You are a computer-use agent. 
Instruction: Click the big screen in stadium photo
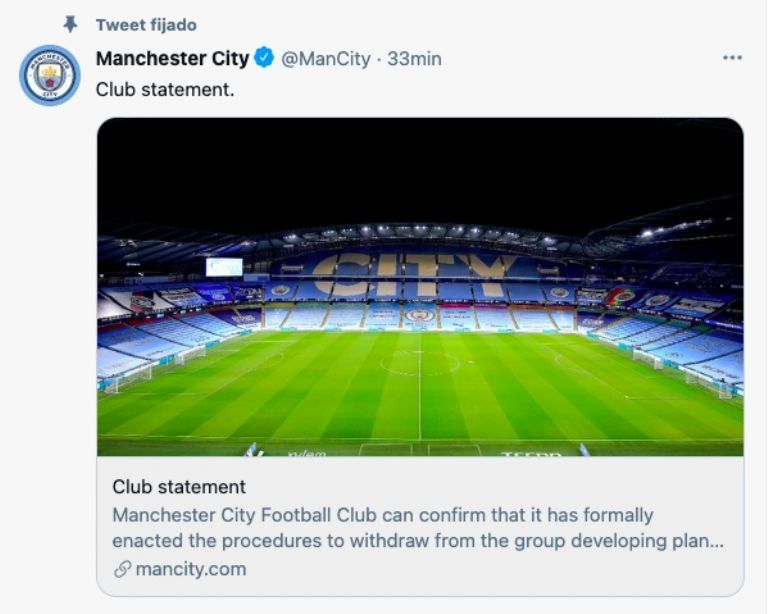click(224, 266)
